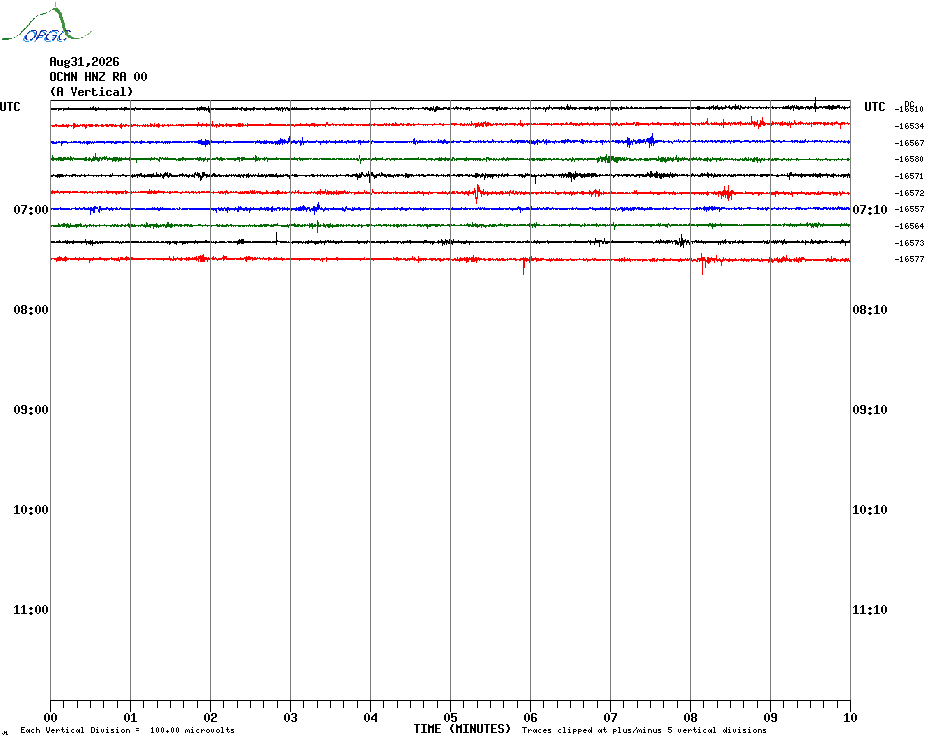Screen dimensions: 930x744
Task: Click the station label OCMN HNZ RA 00
Action: tap(98, 77)
